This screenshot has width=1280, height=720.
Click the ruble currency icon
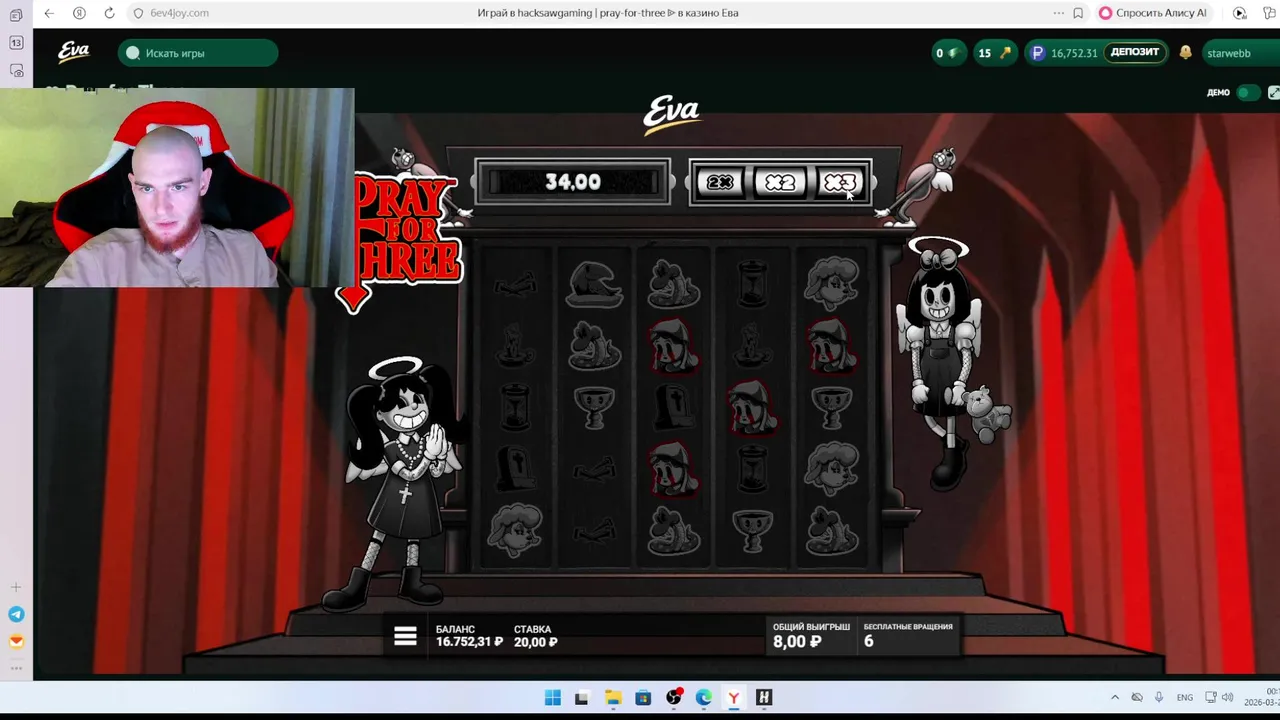[1037, 53]
